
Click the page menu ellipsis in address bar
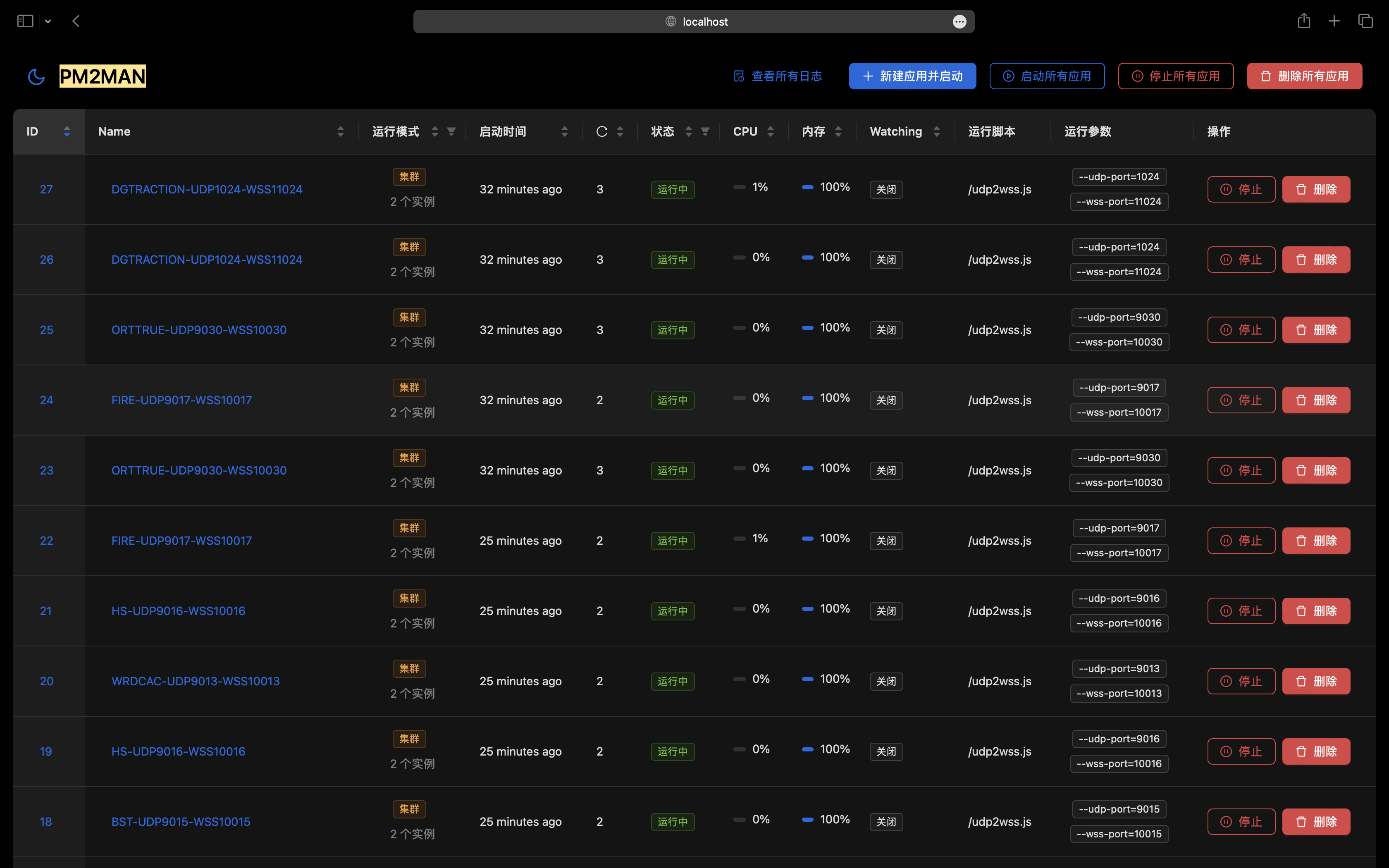point(959,22)
